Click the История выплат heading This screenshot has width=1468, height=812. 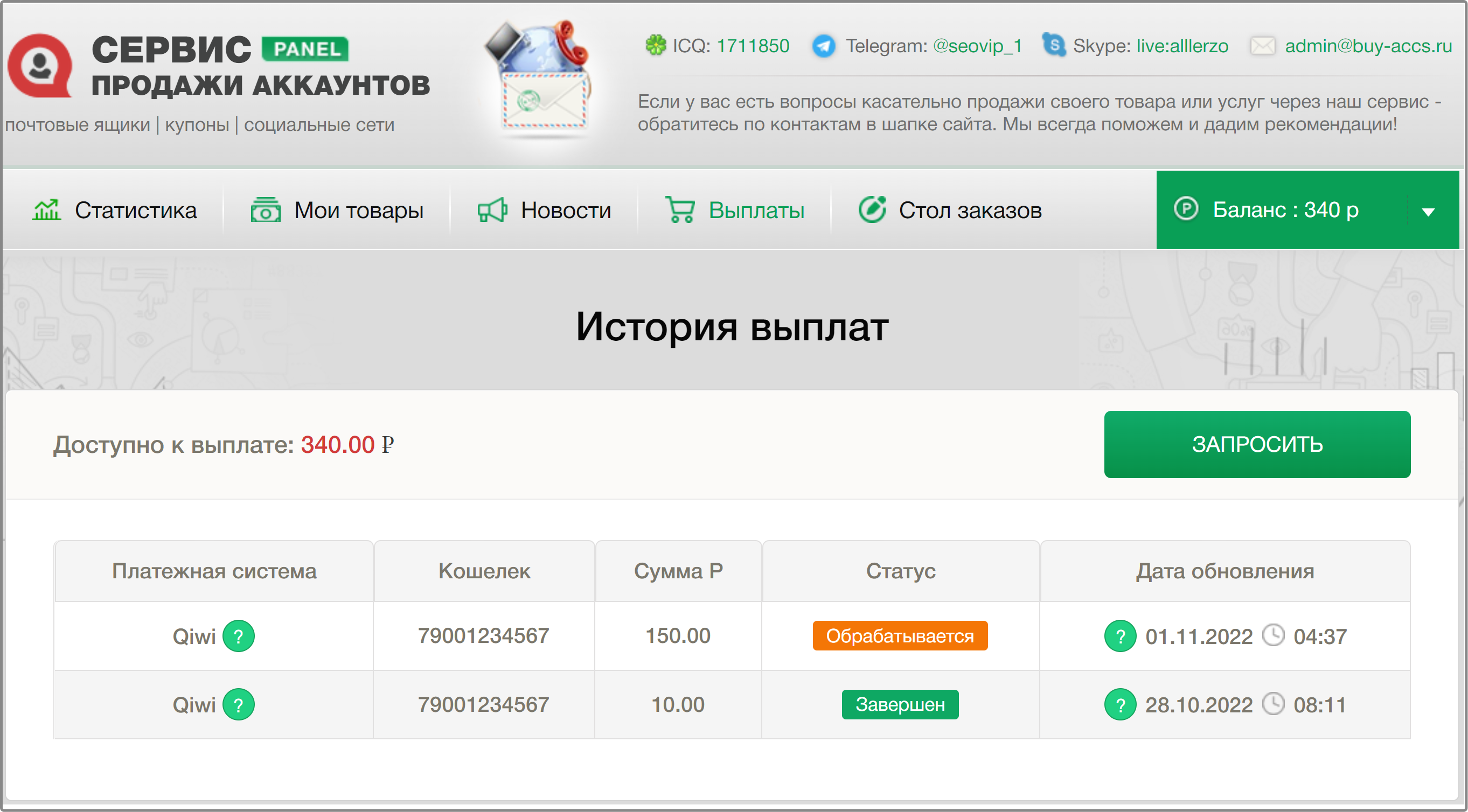[732, 327]
